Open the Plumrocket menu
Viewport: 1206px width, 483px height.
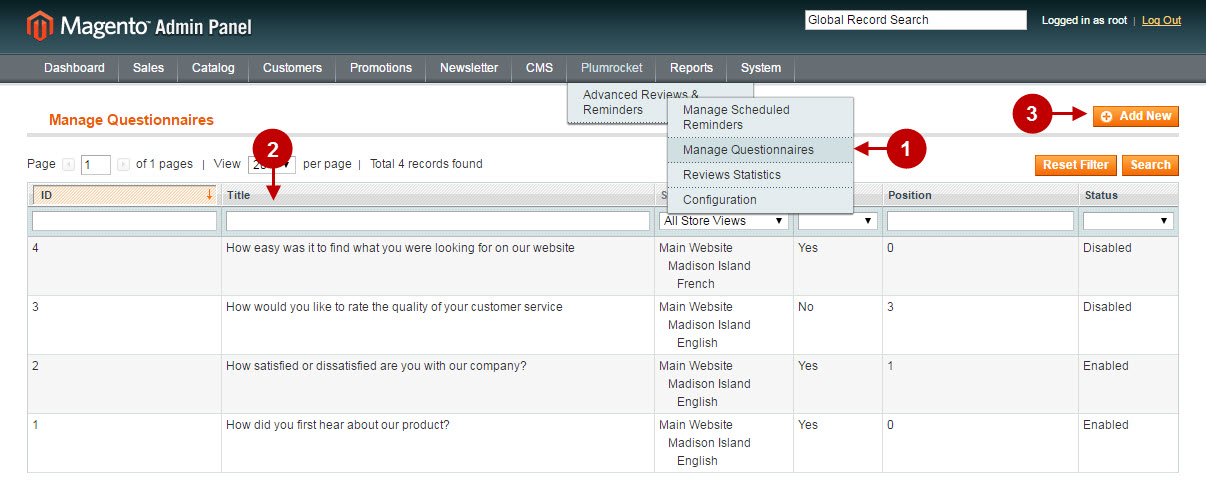pyautogui.click(x=611, y=68)
